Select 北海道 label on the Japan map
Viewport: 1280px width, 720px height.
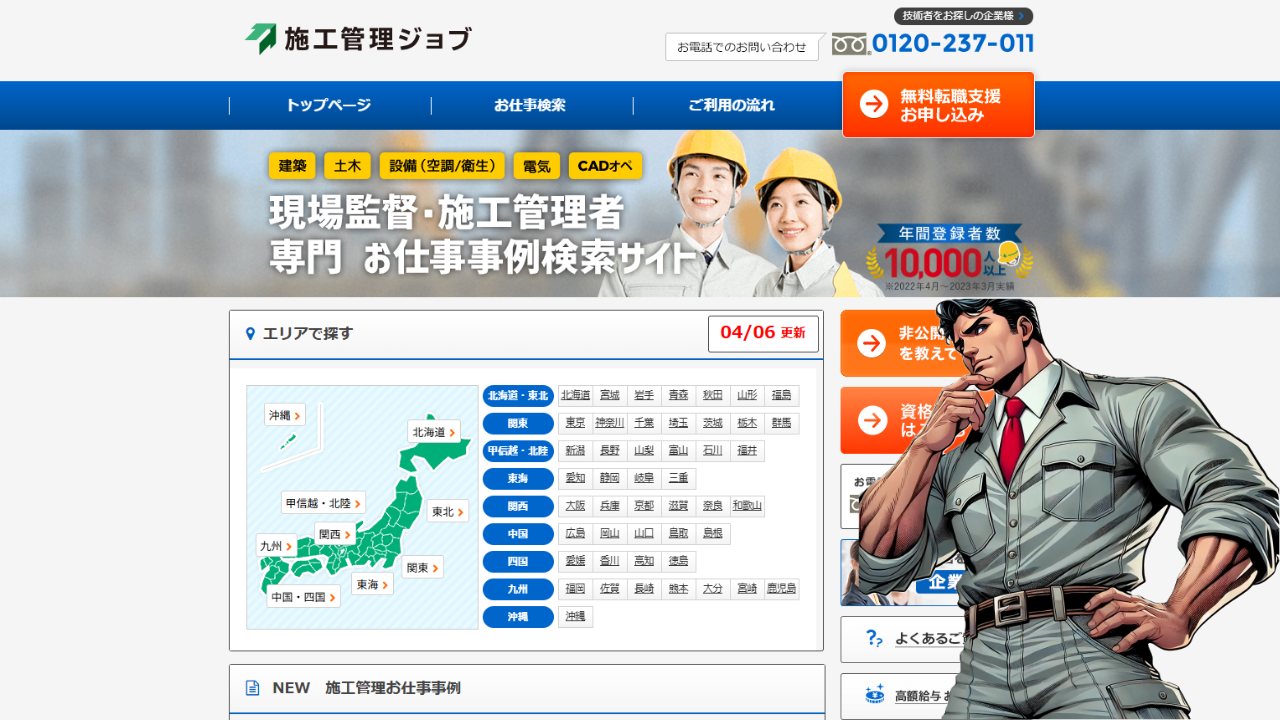pyautogui.click(x=434, y=432)
